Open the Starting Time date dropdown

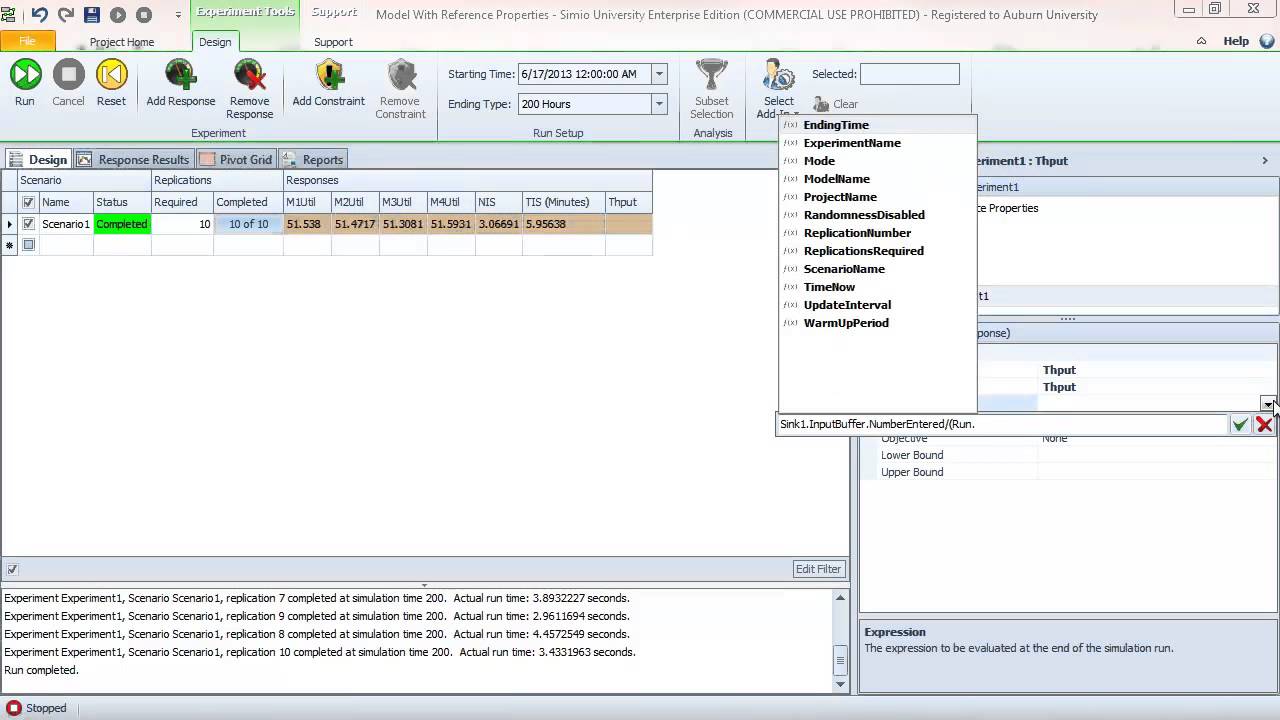(x=659, y=74)
